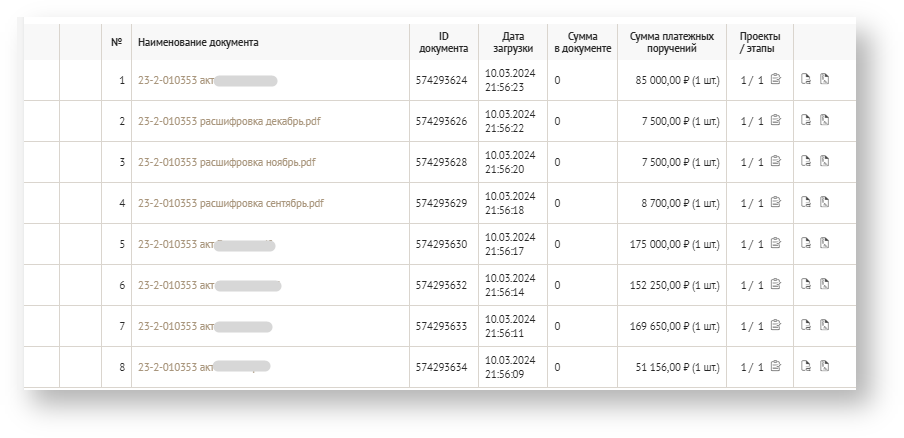This screenshot has width=904, height=438.
Task: Click right document icon in row 5
Action: coord(825,244)
